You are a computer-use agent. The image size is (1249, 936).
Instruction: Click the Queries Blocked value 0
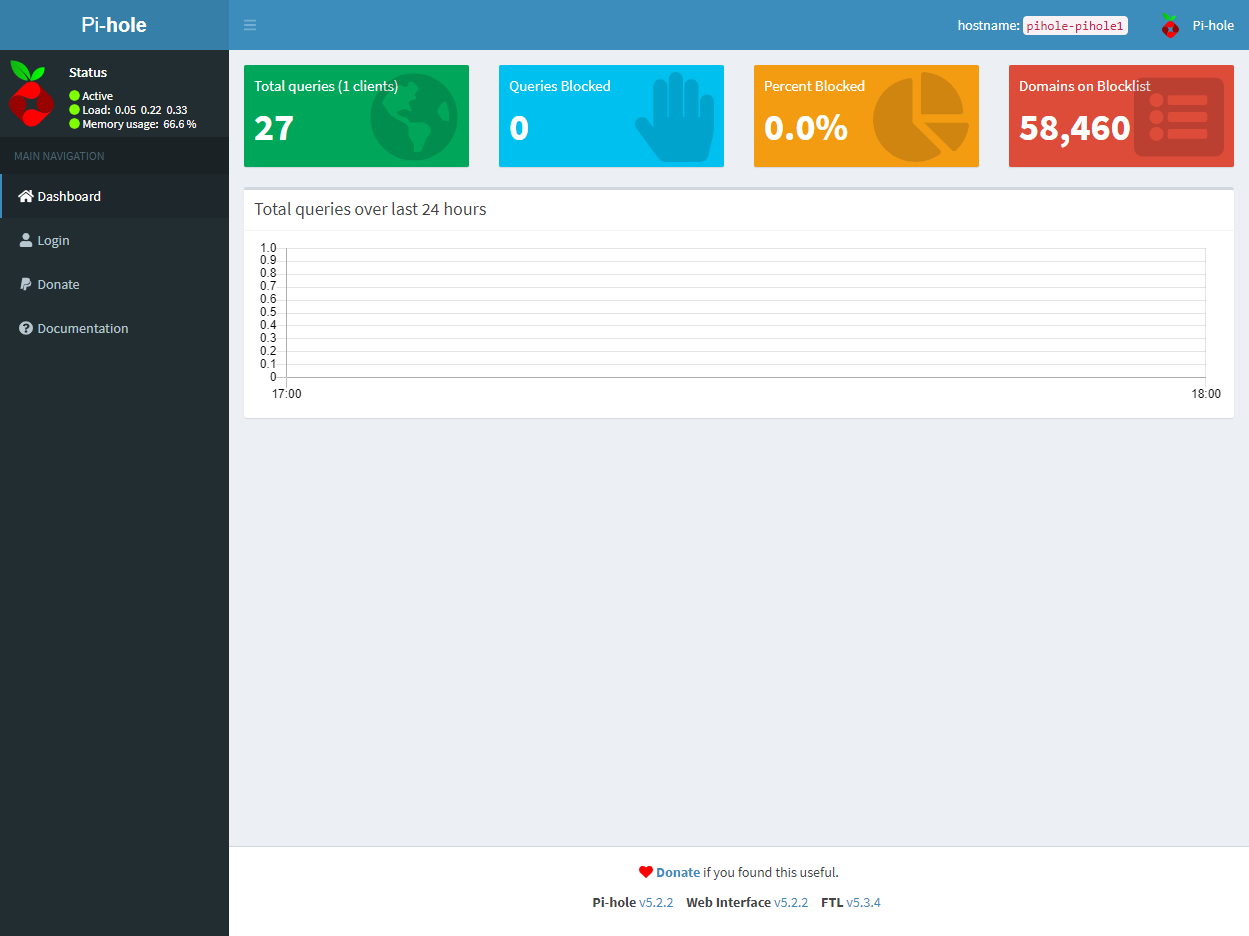519,128
